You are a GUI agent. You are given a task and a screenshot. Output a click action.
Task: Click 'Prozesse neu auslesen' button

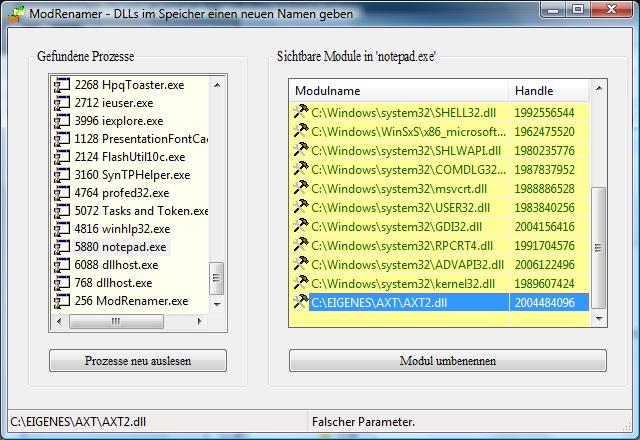click(x=138, y=361)
